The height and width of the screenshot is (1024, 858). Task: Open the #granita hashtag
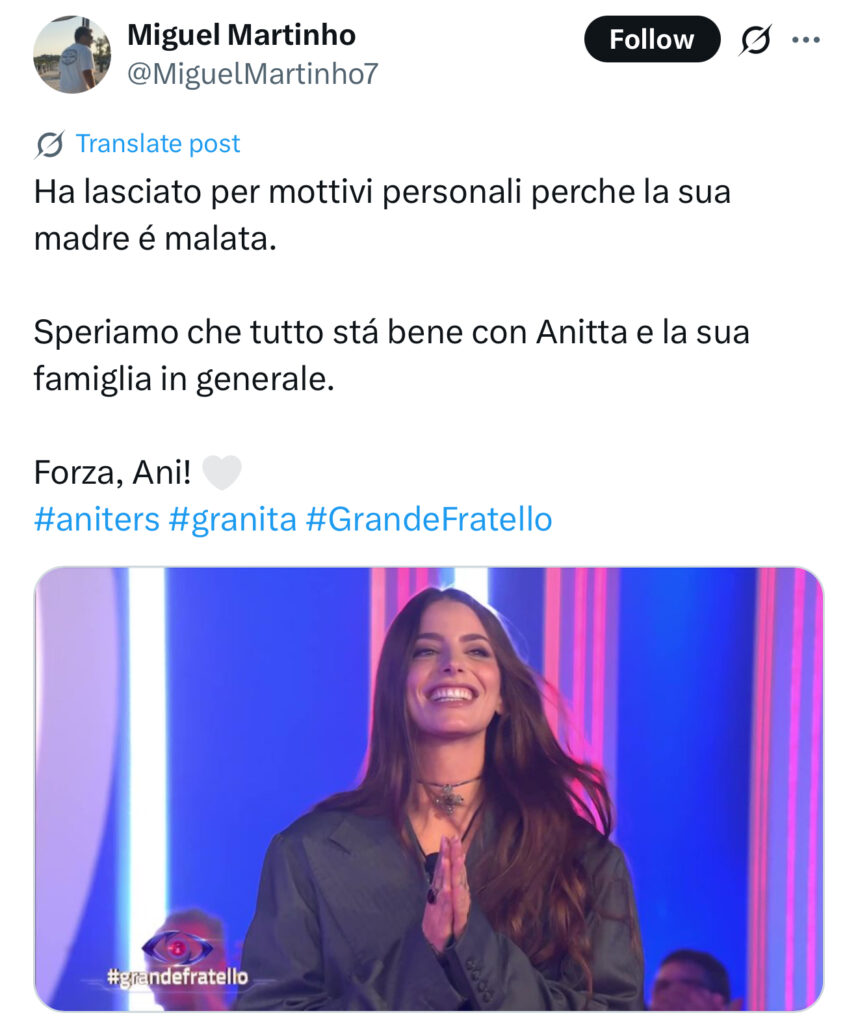(x=230, y=520)
